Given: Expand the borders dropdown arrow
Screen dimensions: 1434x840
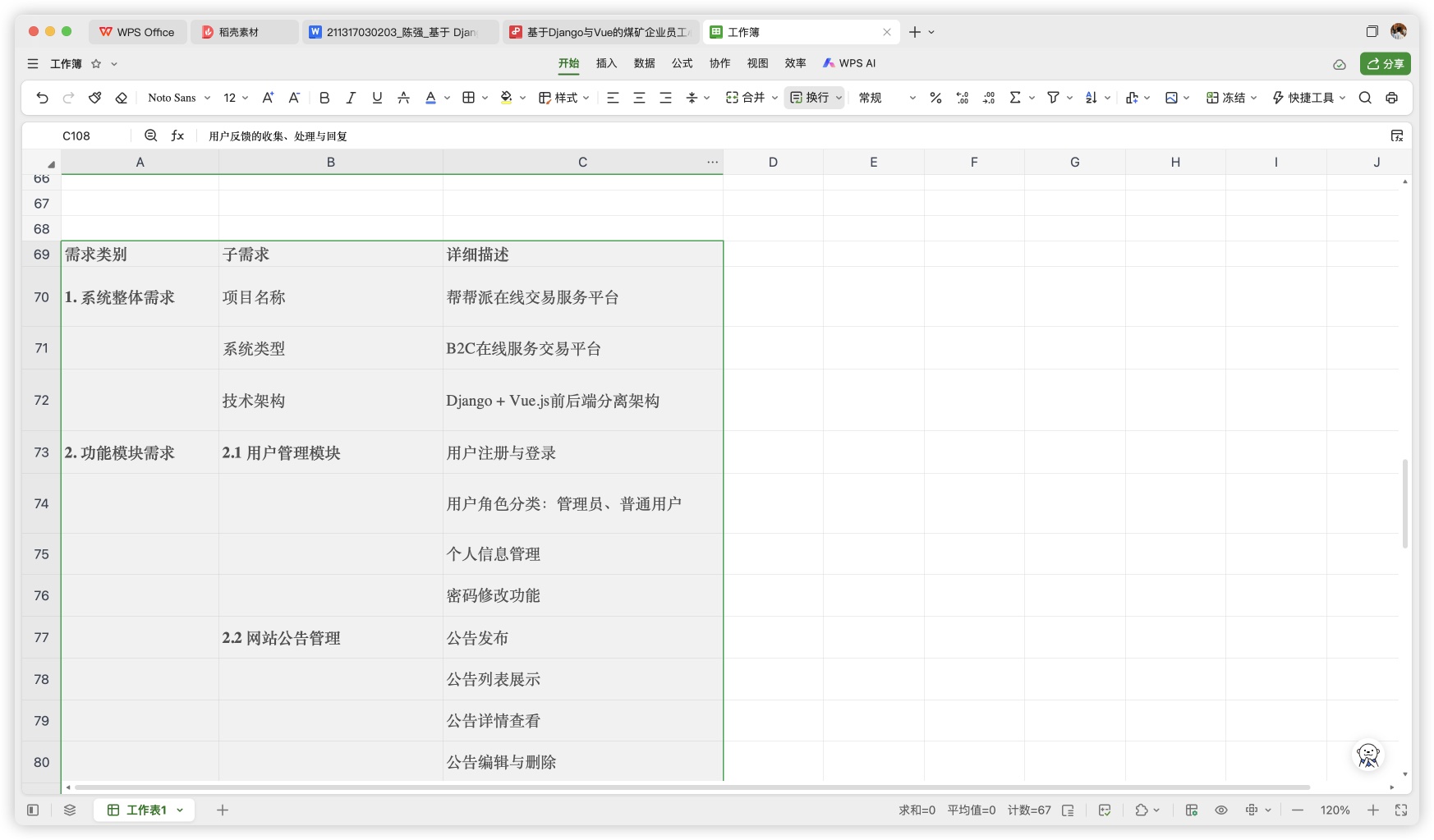Looking at the screenshot, I should (485, 98).
